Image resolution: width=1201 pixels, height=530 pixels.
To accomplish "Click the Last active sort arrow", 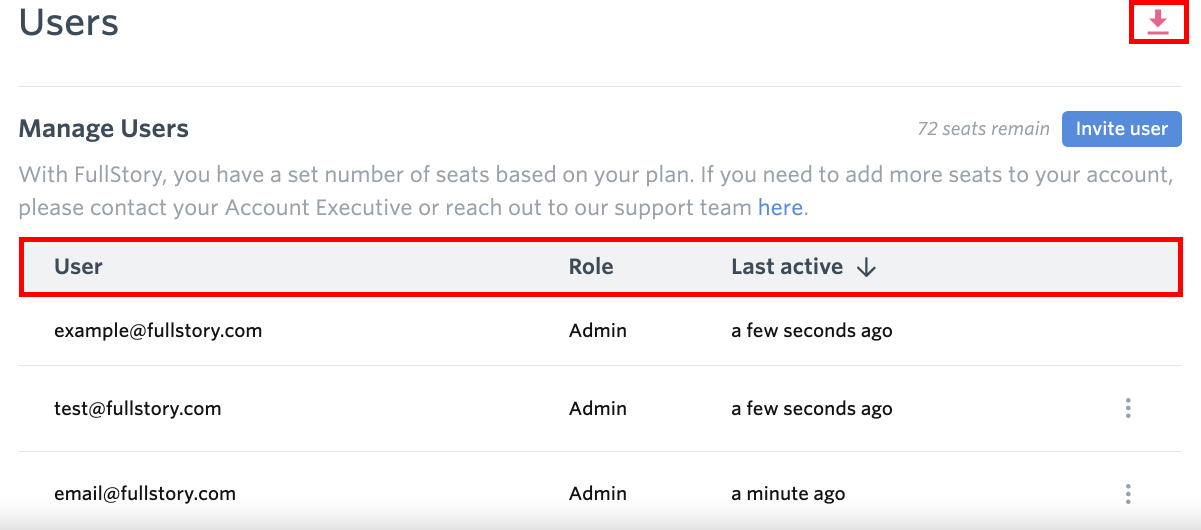I will pos(866,267).
